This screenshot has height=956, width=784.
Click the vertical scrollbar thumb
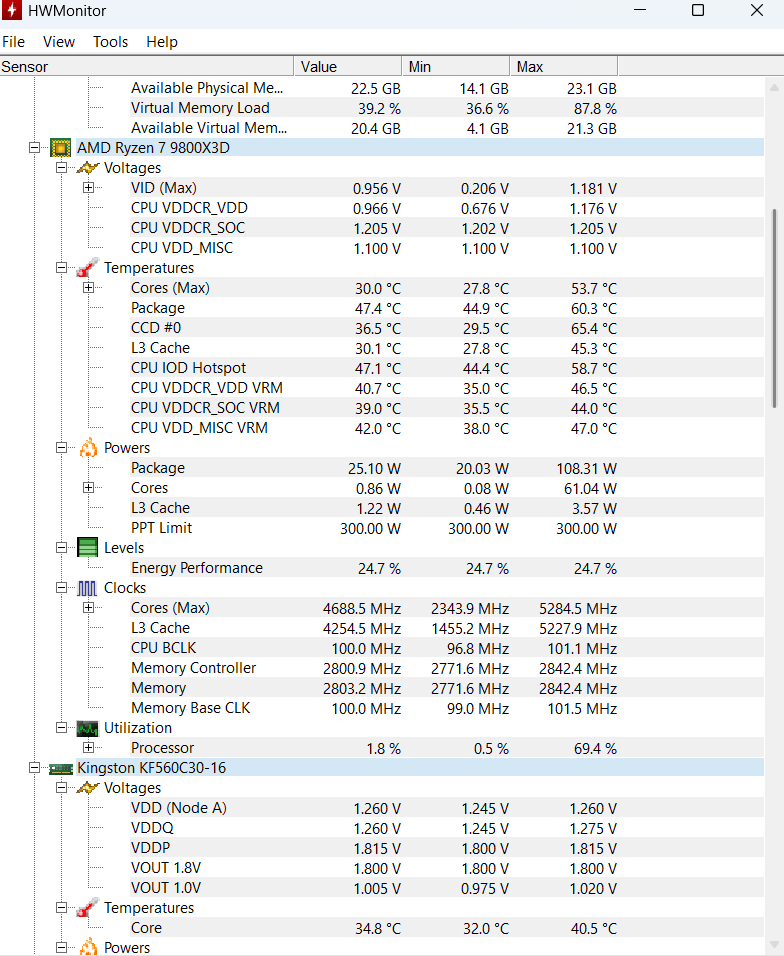(x=774, y=309)
